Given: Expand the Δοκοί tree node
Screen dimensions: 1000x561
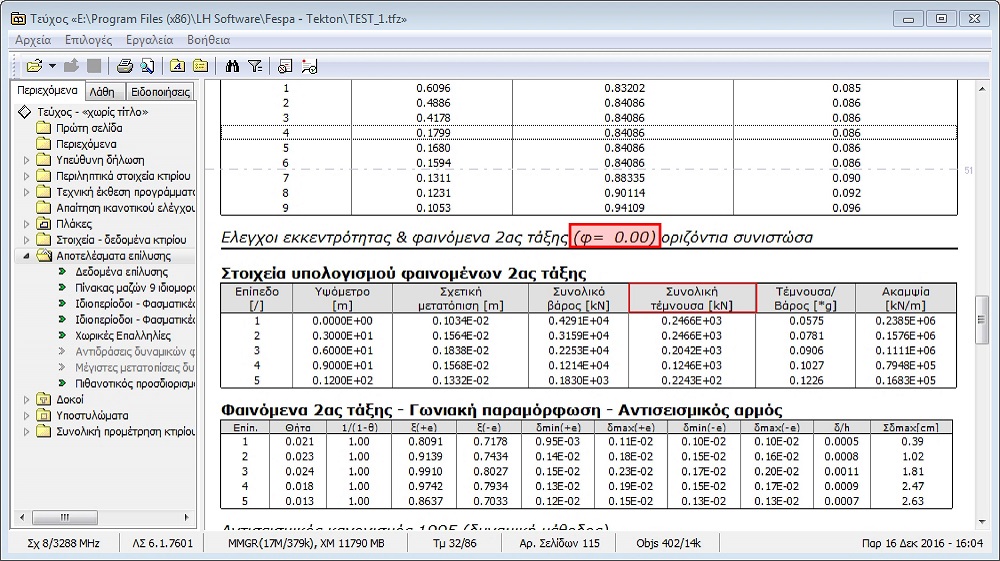Looking at the screenshot, I should (26, 399).
